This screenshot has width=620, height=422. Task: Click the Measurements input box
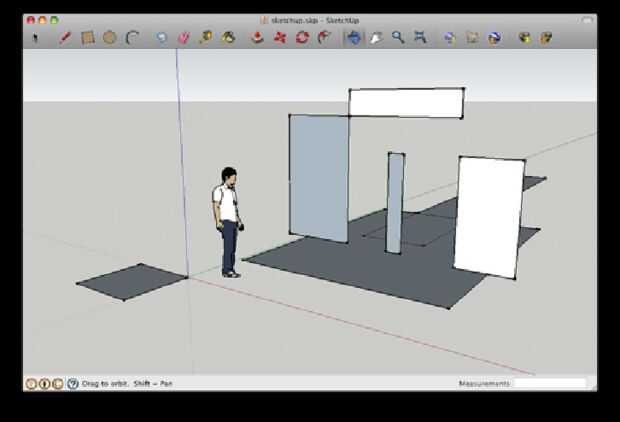click(x=550, y=383)
